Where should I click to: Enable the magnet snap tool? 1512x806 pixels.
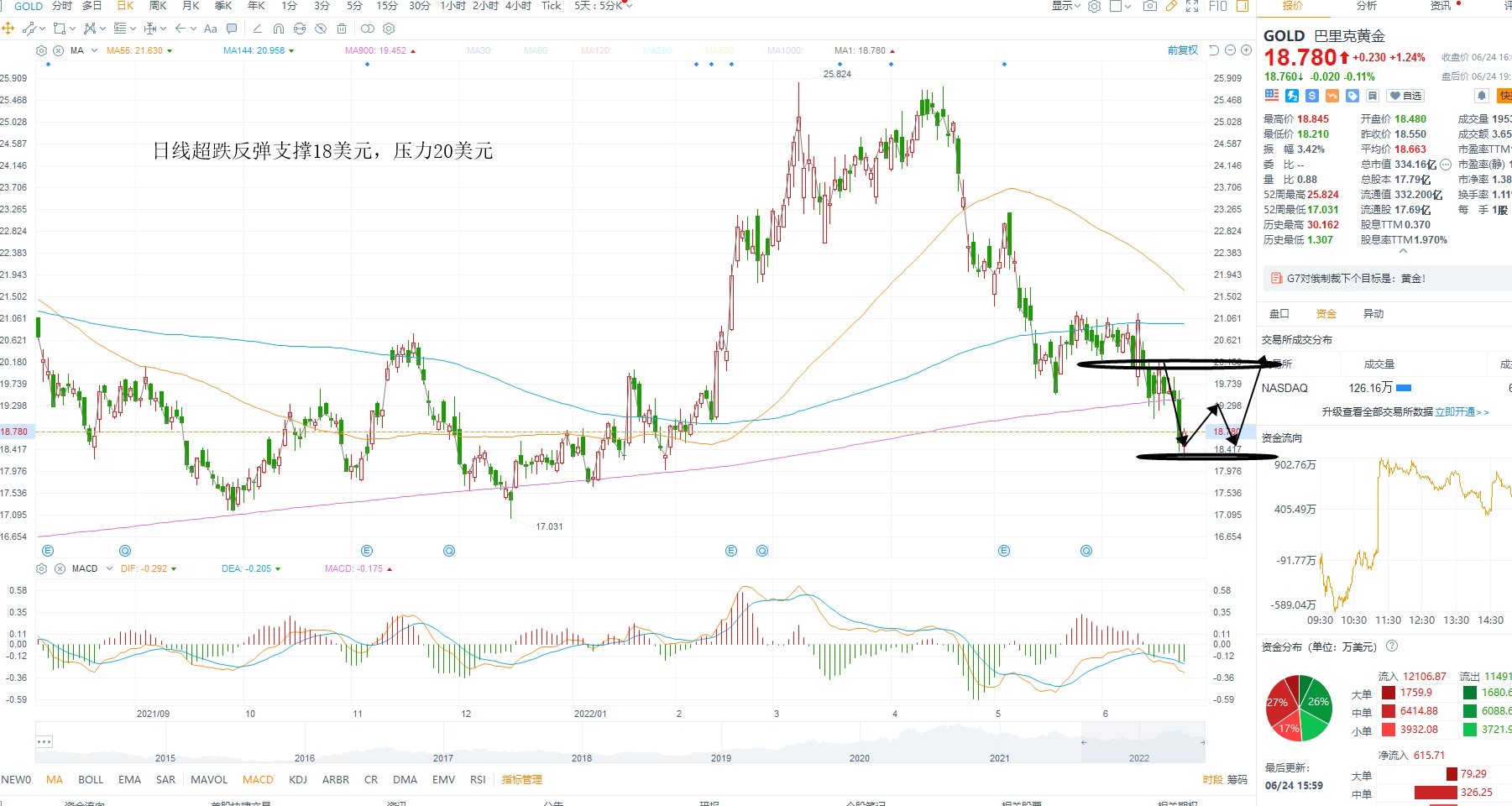(x=279, y=29)
